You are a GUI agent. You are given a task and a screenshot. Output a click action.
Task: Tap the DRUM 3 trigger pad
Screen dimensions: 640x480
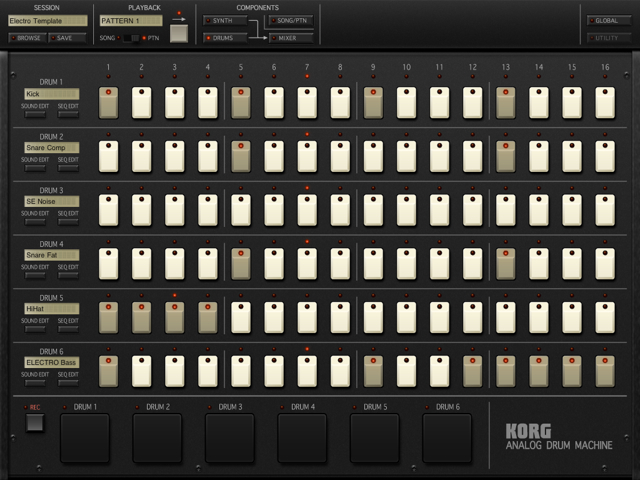click(x=230, y=437)
